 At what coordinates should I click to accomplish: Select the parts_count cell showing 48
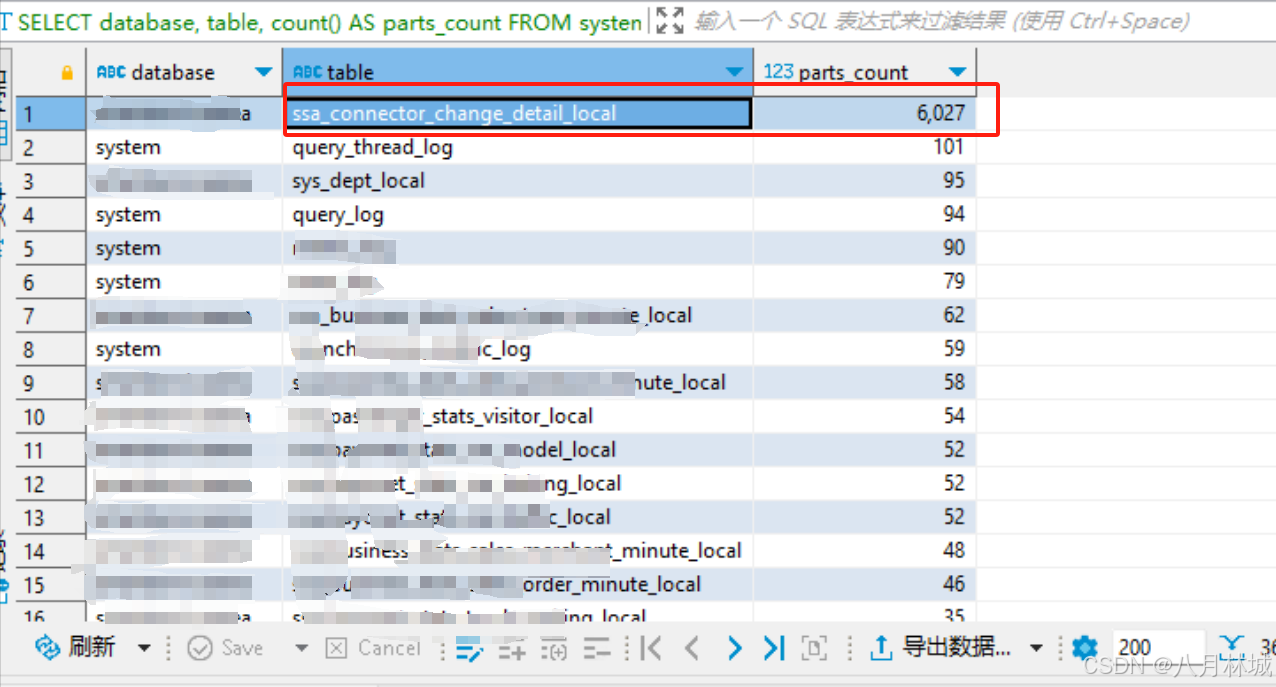click(865, 551)
